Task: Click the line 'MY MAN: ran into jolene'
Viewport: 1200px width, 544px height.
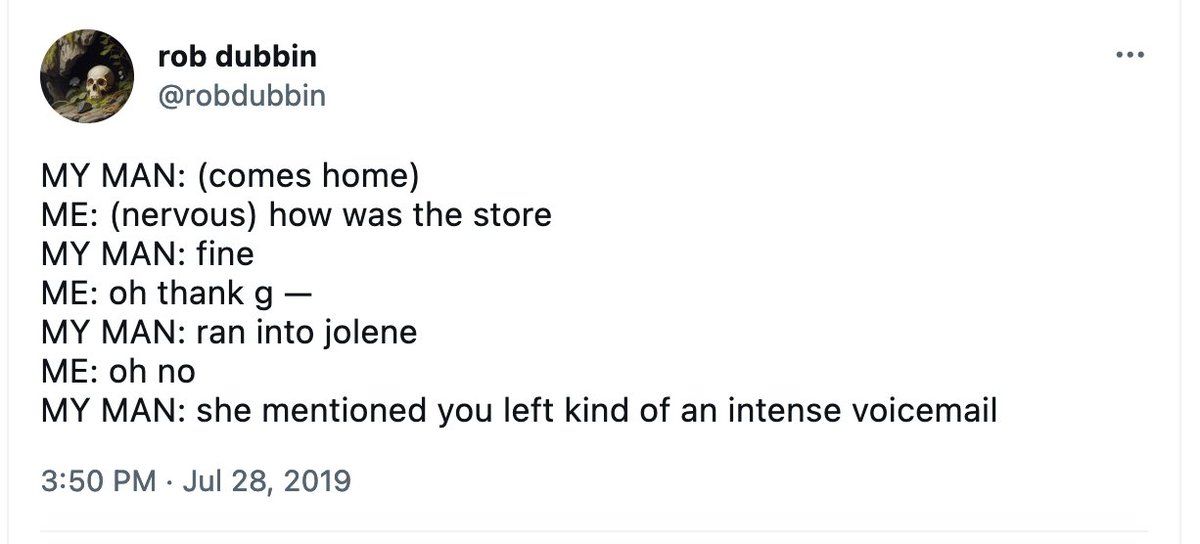Action: 229,332
